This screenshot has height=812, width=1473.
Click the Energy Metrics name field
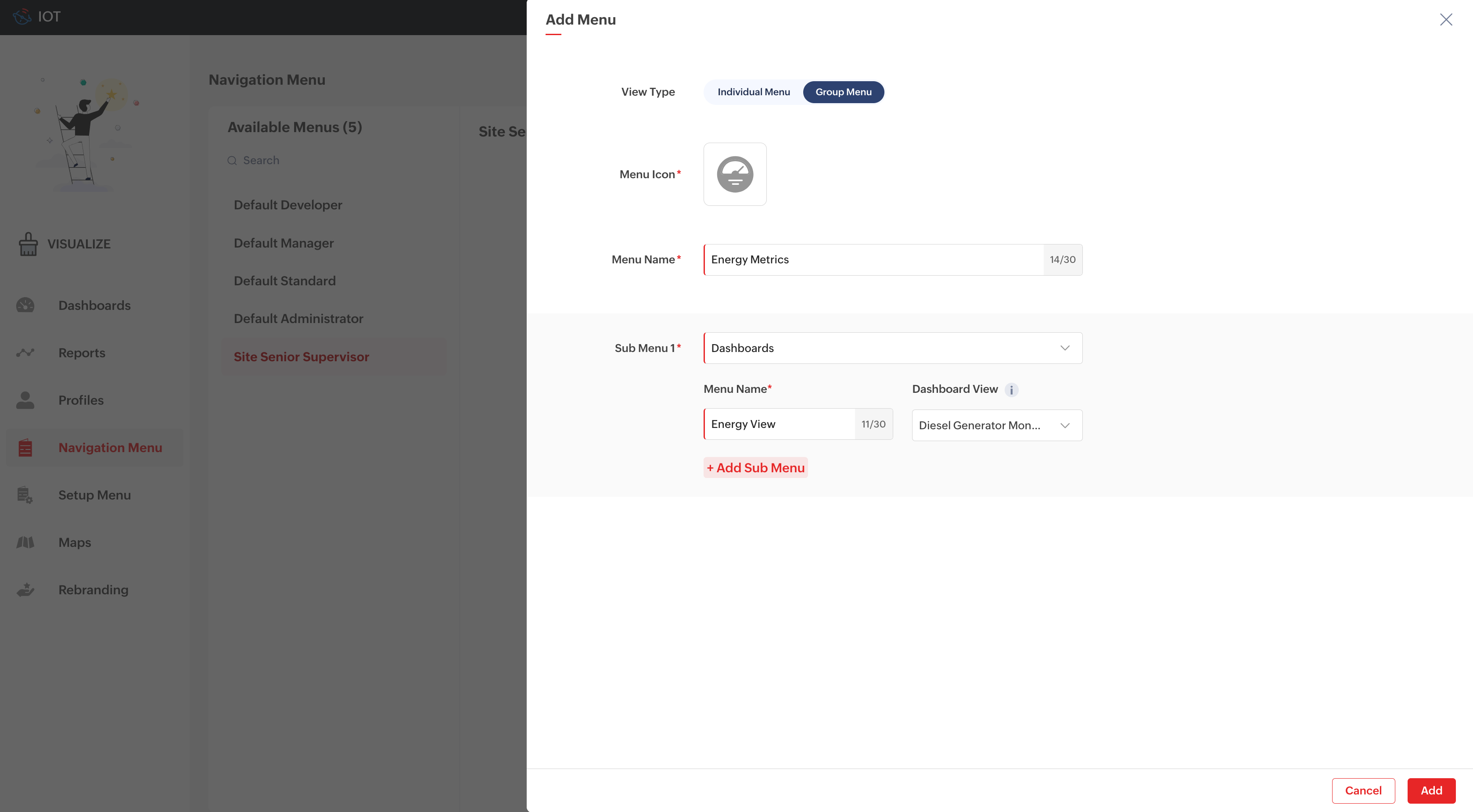(873, 259)
